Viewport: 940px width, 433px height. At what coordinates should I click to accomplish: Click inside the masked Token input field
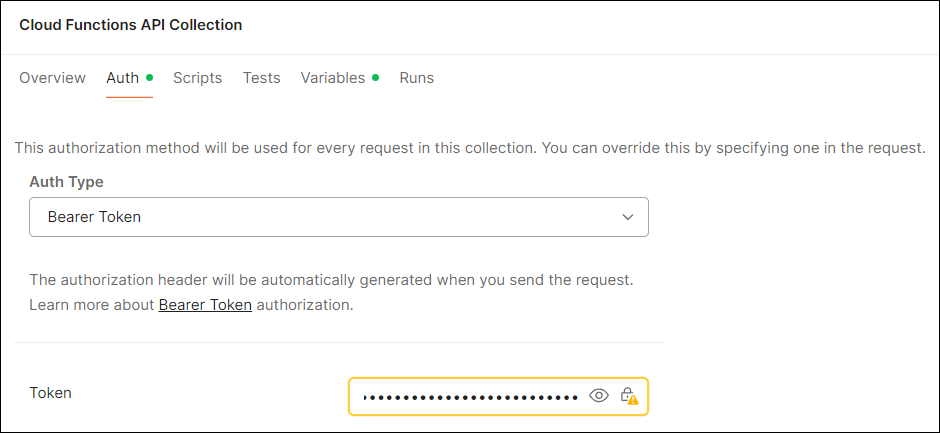click(x=470, y=396)
